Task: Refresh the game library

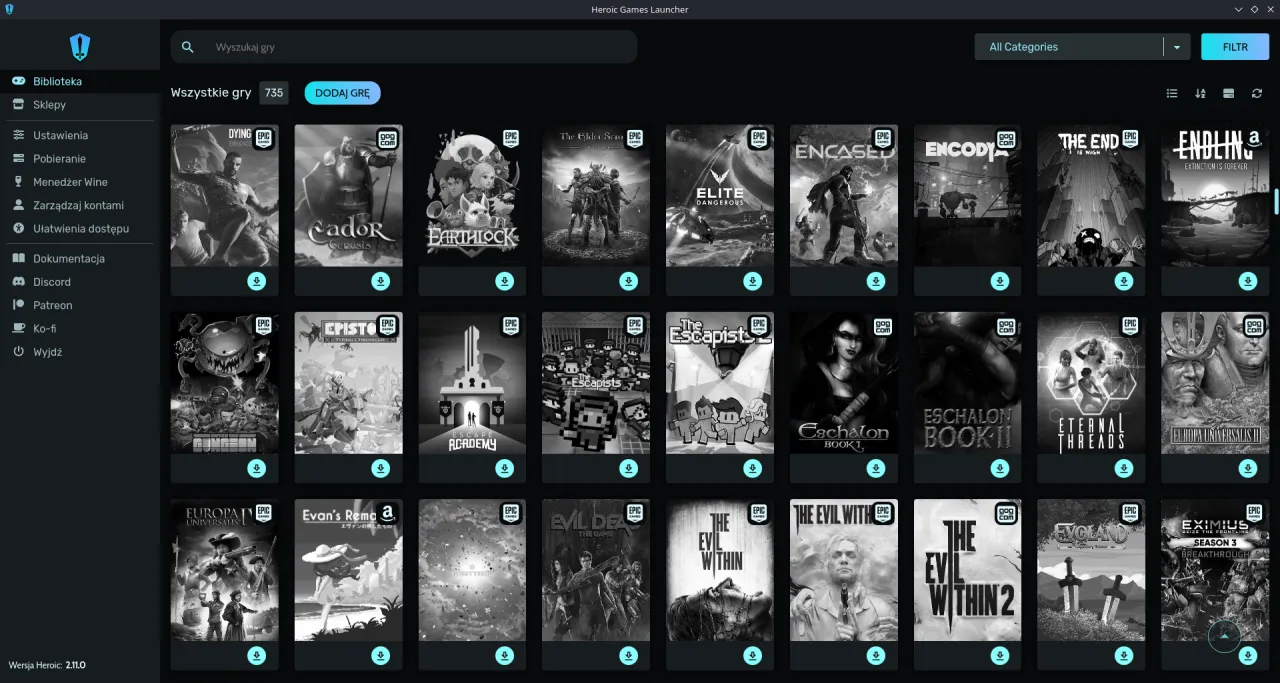Action: [x=1257, y=93]
